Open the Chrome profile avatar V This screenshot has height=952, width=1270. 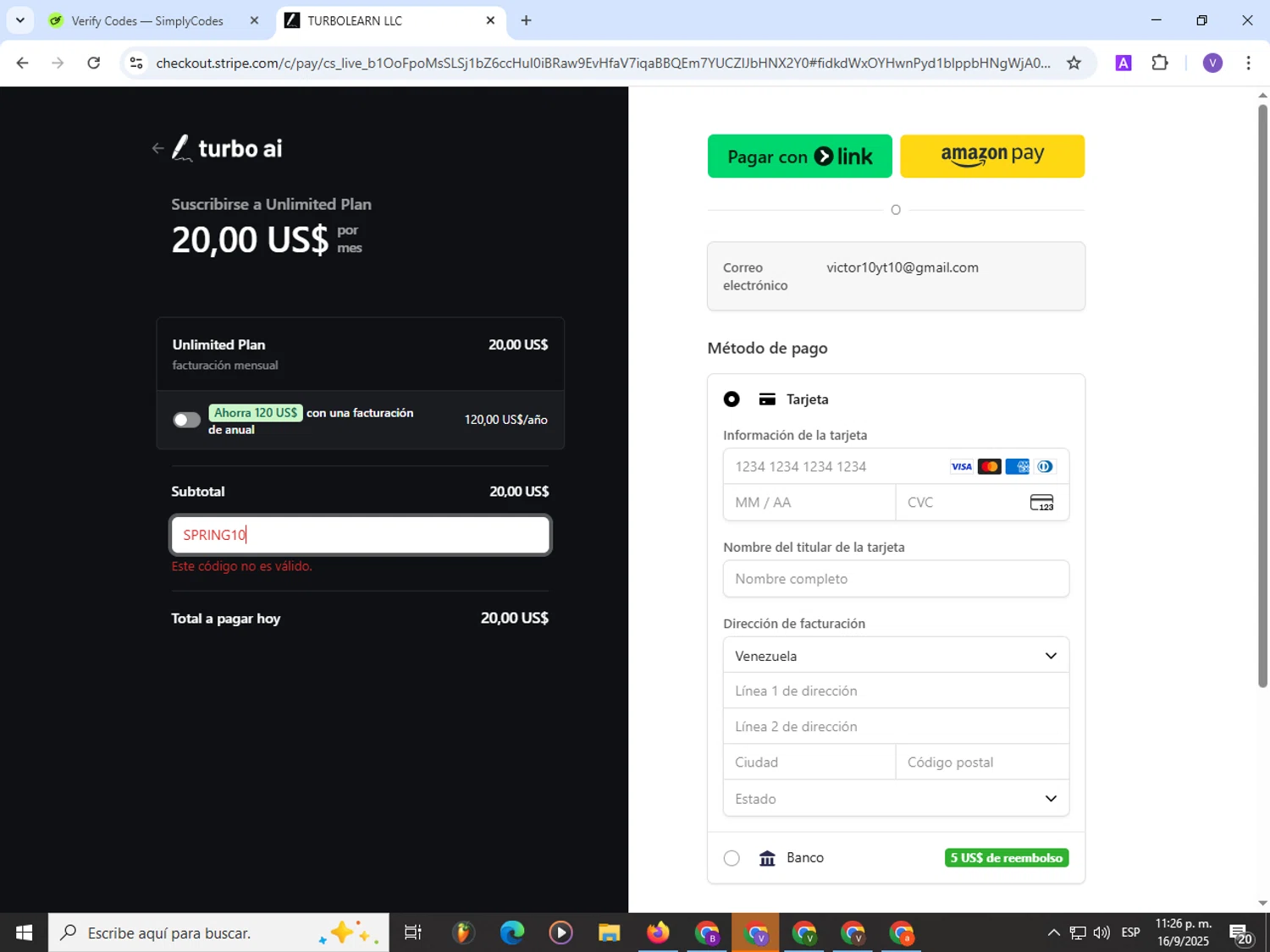pyautogui.click(x=1212, y=63)
